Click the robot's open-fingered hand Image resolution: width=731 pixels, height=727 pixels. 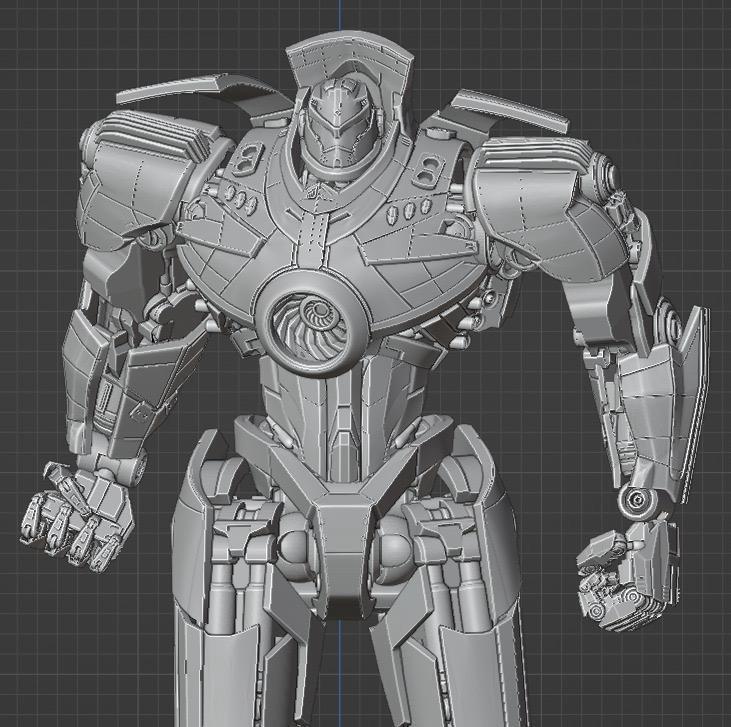[78, 516]
